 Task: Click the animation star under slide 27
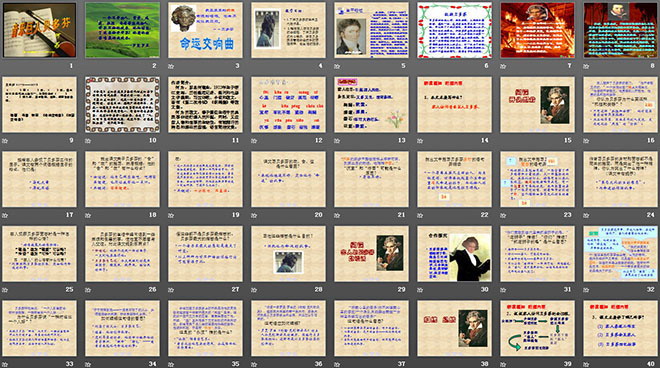pyautogui.click(x=171, y=290)
